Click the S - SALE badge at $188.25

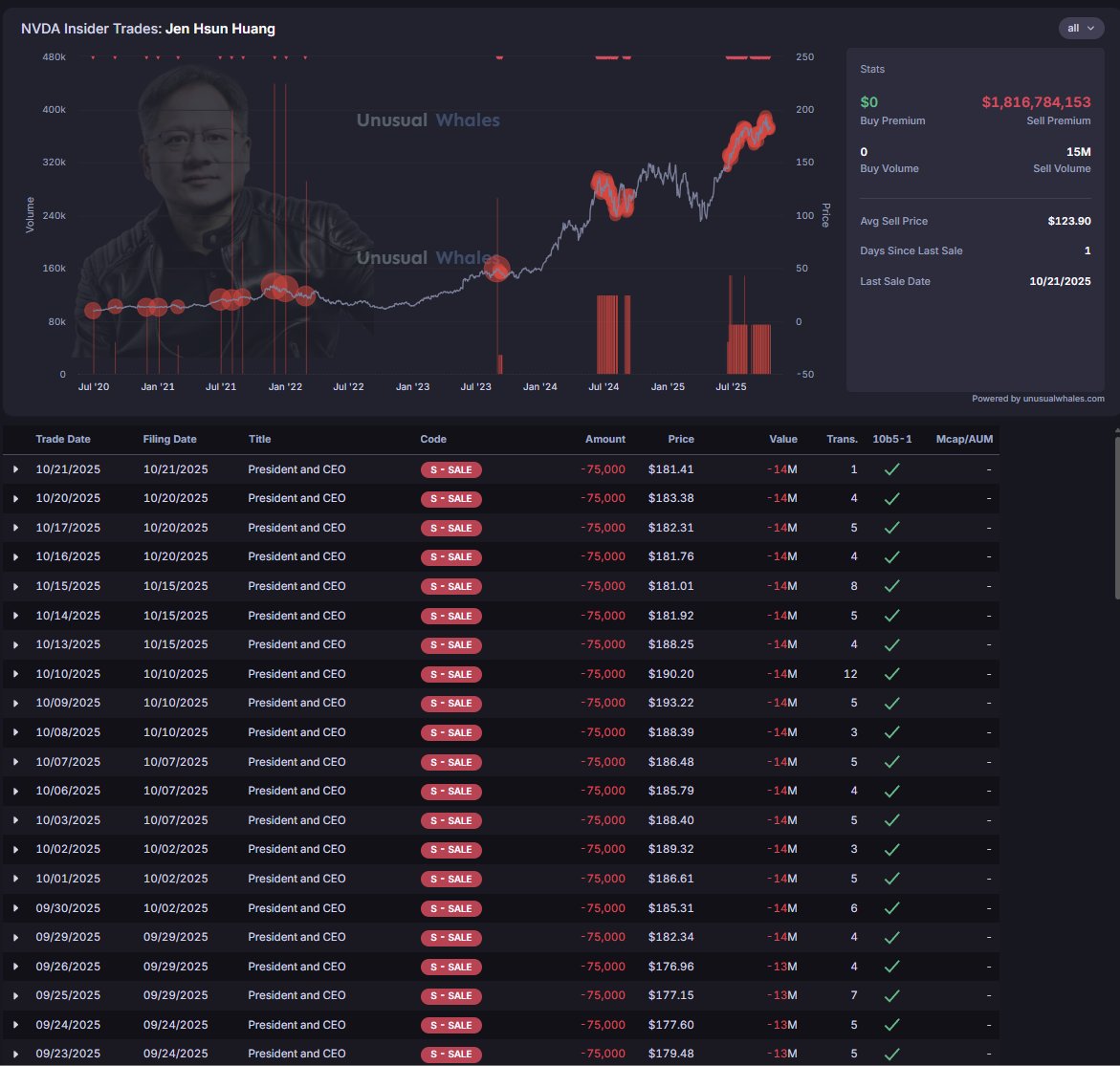tap(450, 644)
